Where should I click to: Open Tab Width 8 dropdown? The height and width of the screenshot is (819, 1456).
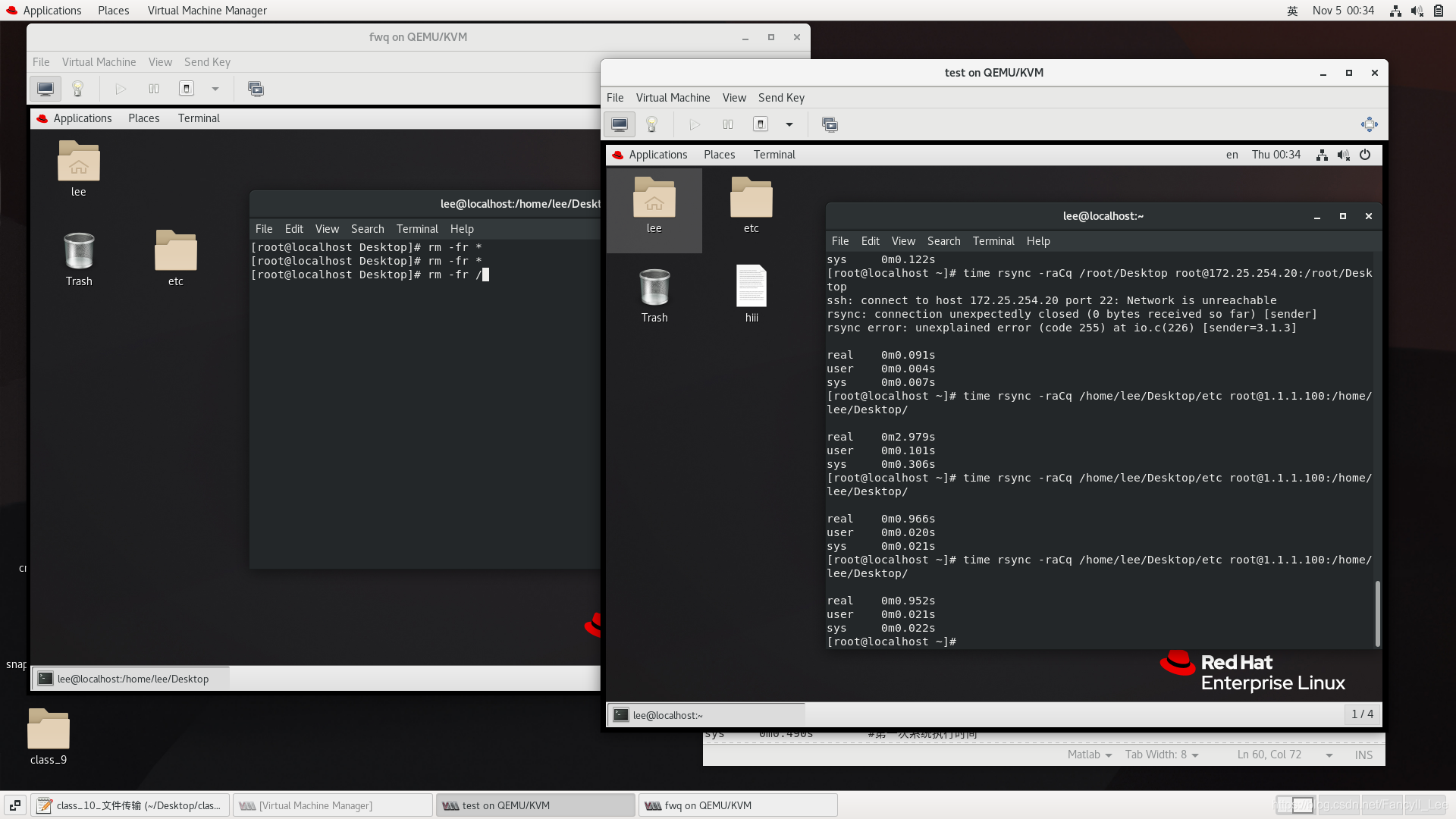pos(1162,755)
